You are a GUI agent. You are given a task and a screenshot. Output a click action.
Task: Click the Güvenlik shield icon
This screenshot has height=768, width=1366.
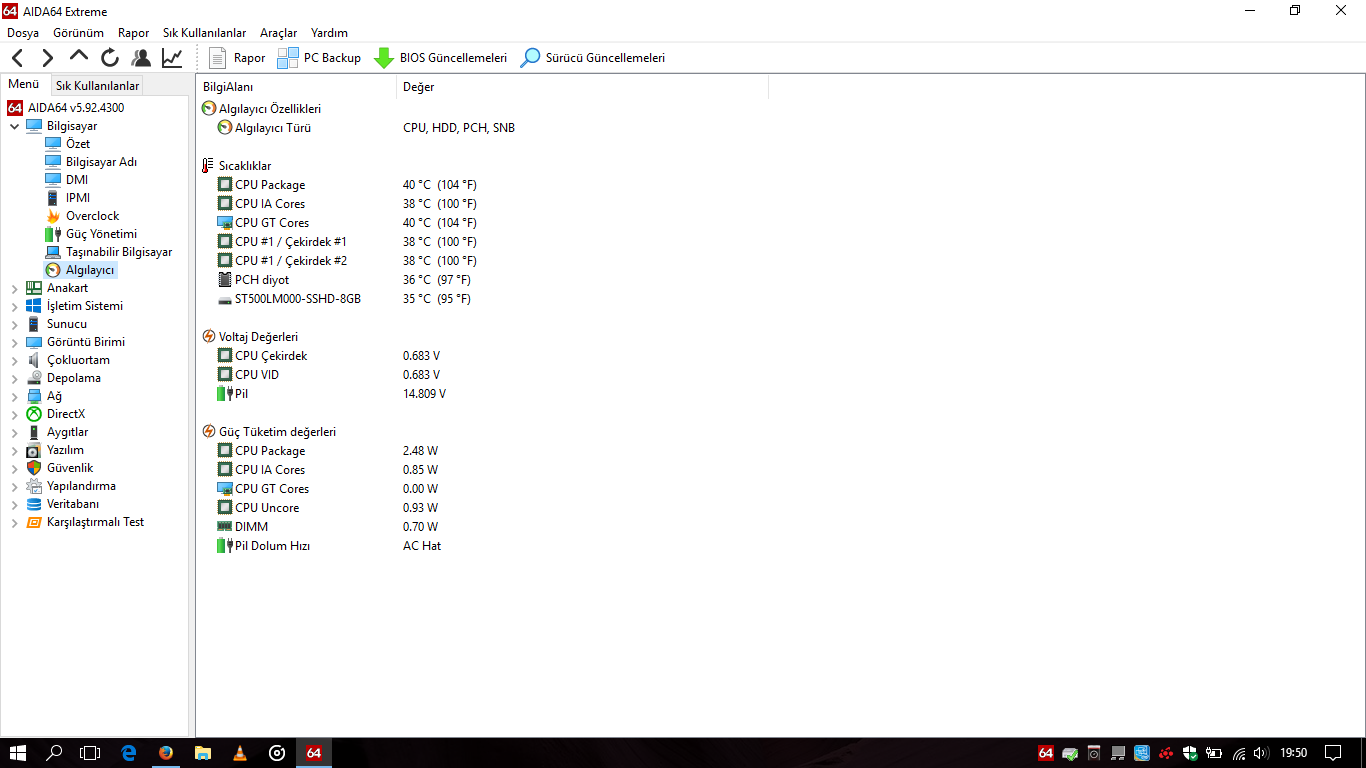click(x=34, y=468)
